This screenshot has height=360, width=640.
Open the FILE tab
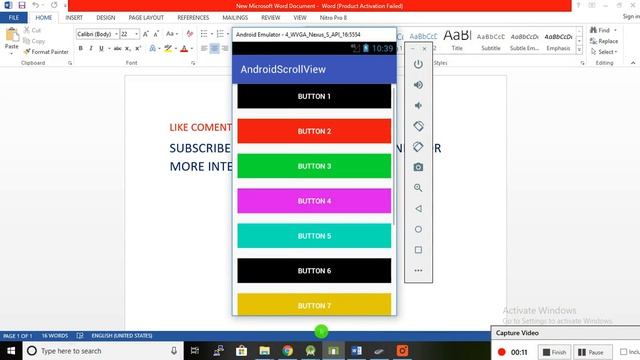tap(13, 18)
